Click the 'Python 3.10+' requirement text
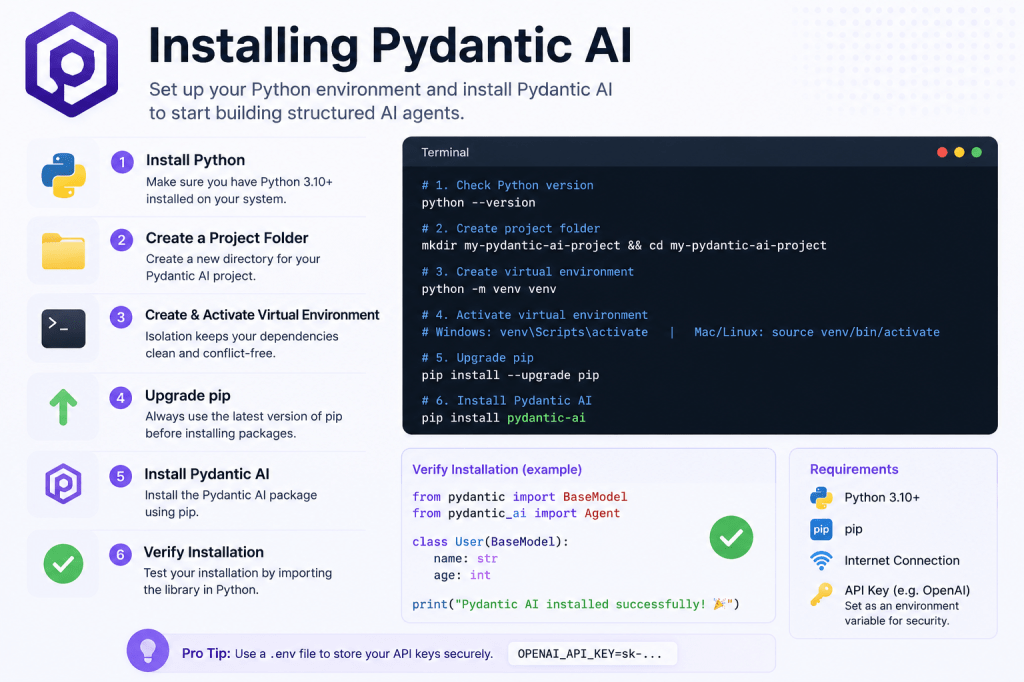1024x682 pixels. coord(882,498)
